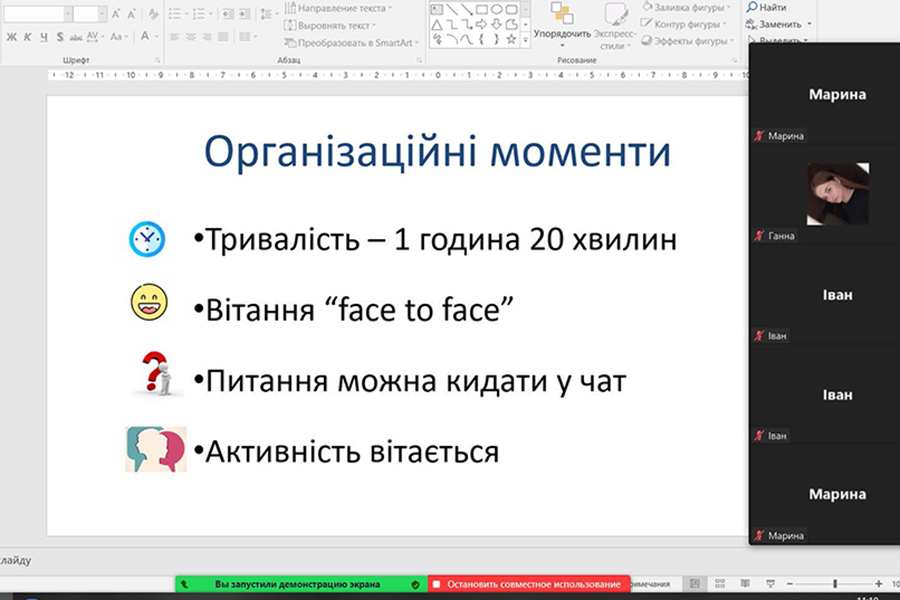Select the oval shape in gallery
900x600 pixels.
[497, 10]
